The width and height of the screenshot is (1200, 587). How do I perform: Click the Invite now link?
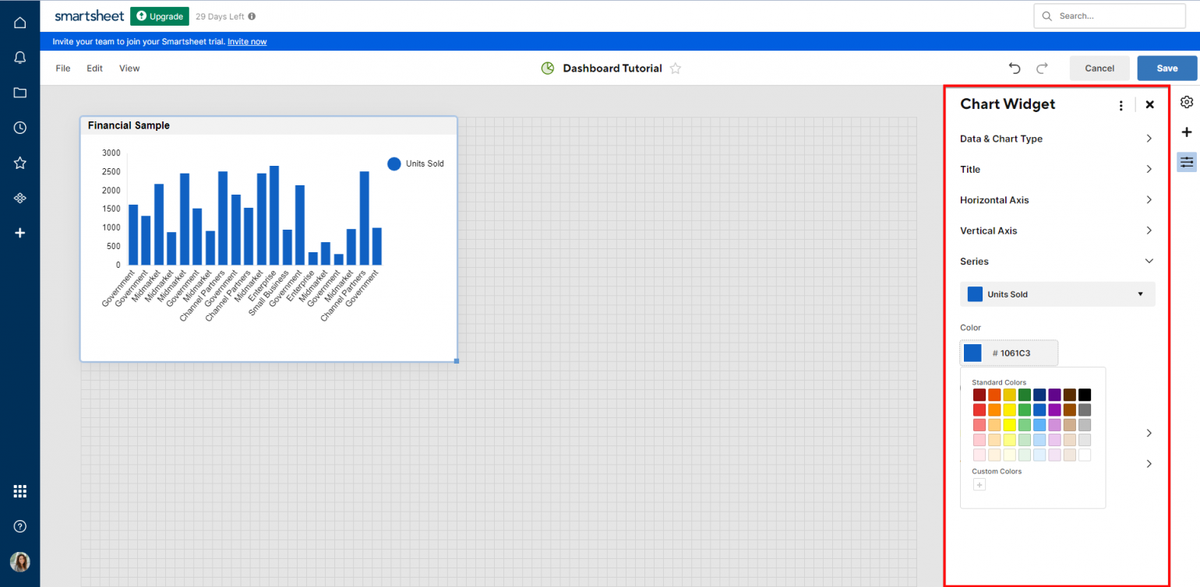(x=247, y=41)
